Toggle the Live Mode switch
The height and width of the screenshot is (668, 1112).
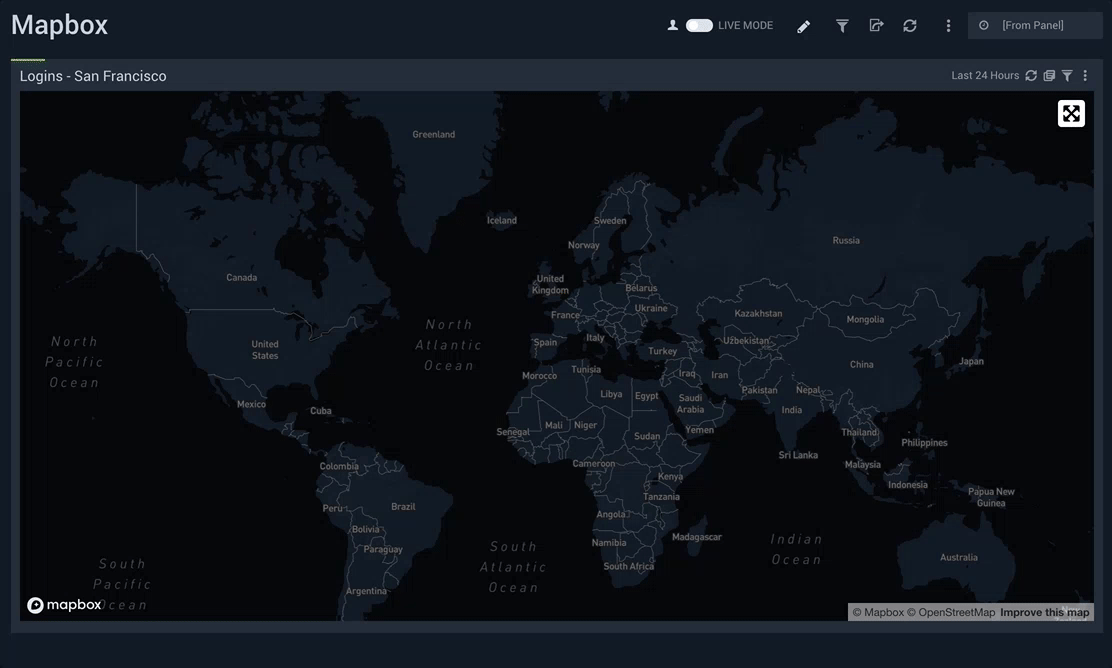pos(699,26)
